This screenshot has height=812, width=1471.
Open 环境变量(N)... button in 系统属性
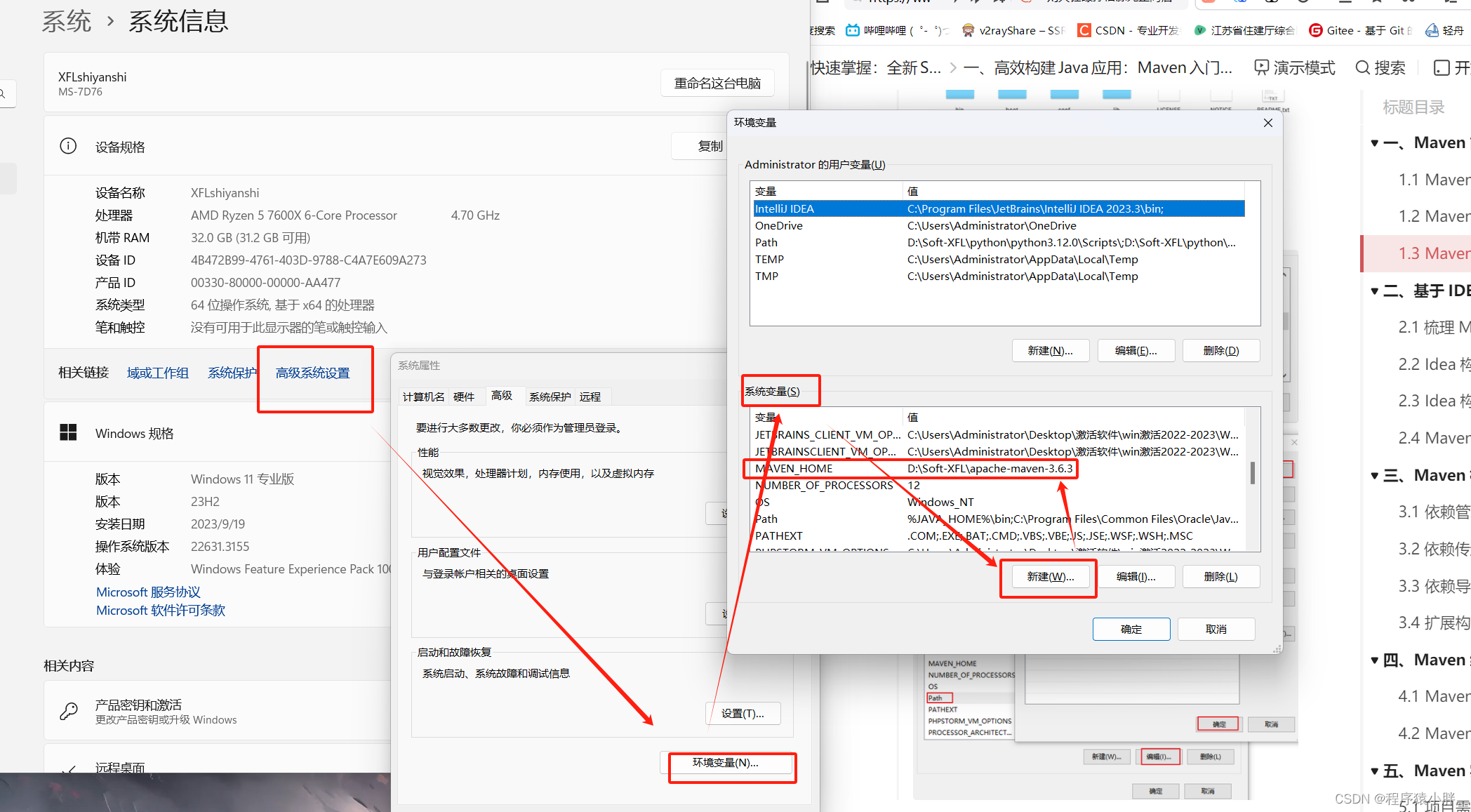tap(726, 762)
